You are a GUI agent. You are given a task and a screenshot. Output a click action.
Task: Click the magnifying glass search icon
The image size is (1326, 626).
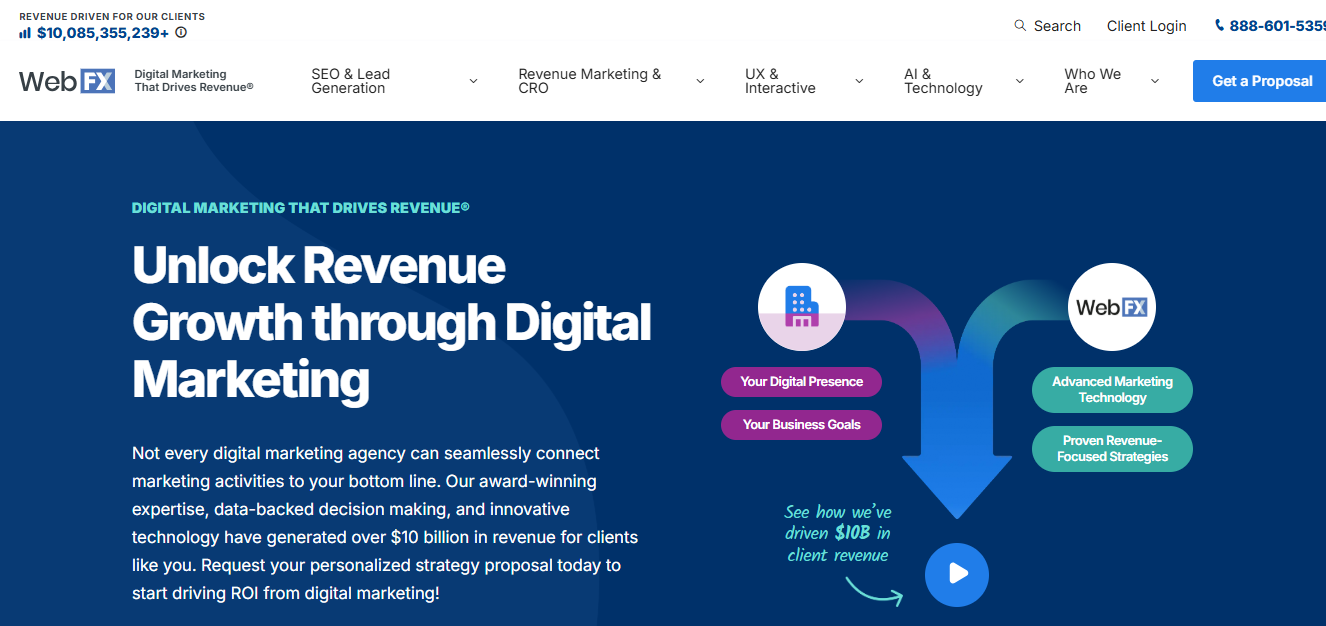pyautogui.click(x=1020, y=26)
